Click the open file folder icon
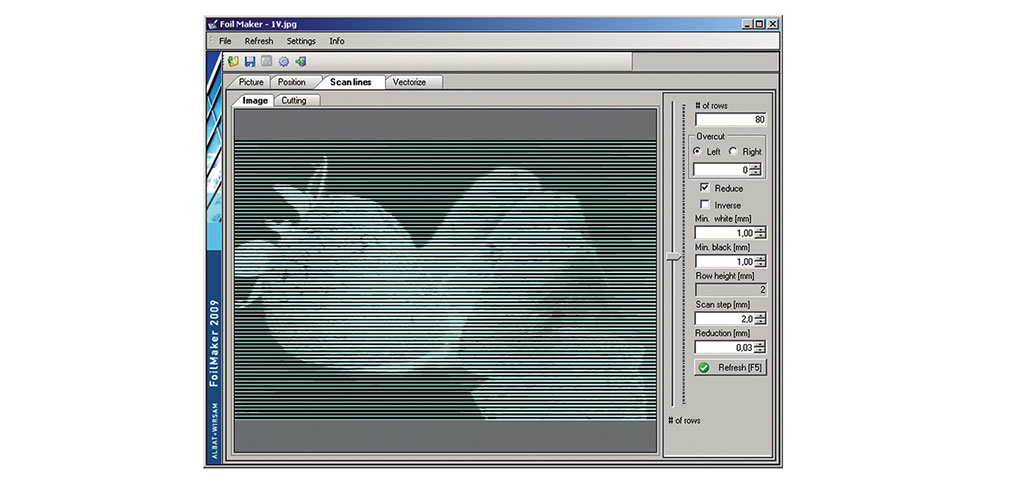 (233, 62)
